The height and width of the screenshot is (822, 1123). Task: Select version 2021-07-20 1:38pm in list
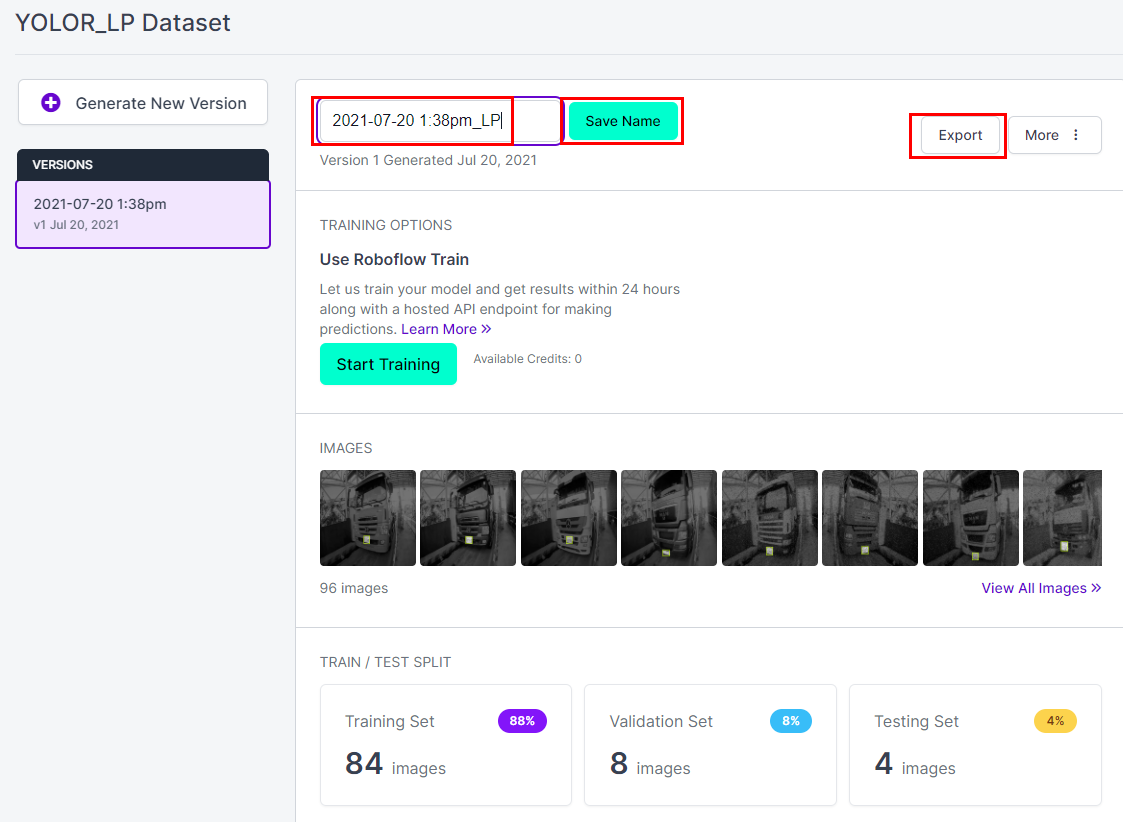(x=143, y=214)
